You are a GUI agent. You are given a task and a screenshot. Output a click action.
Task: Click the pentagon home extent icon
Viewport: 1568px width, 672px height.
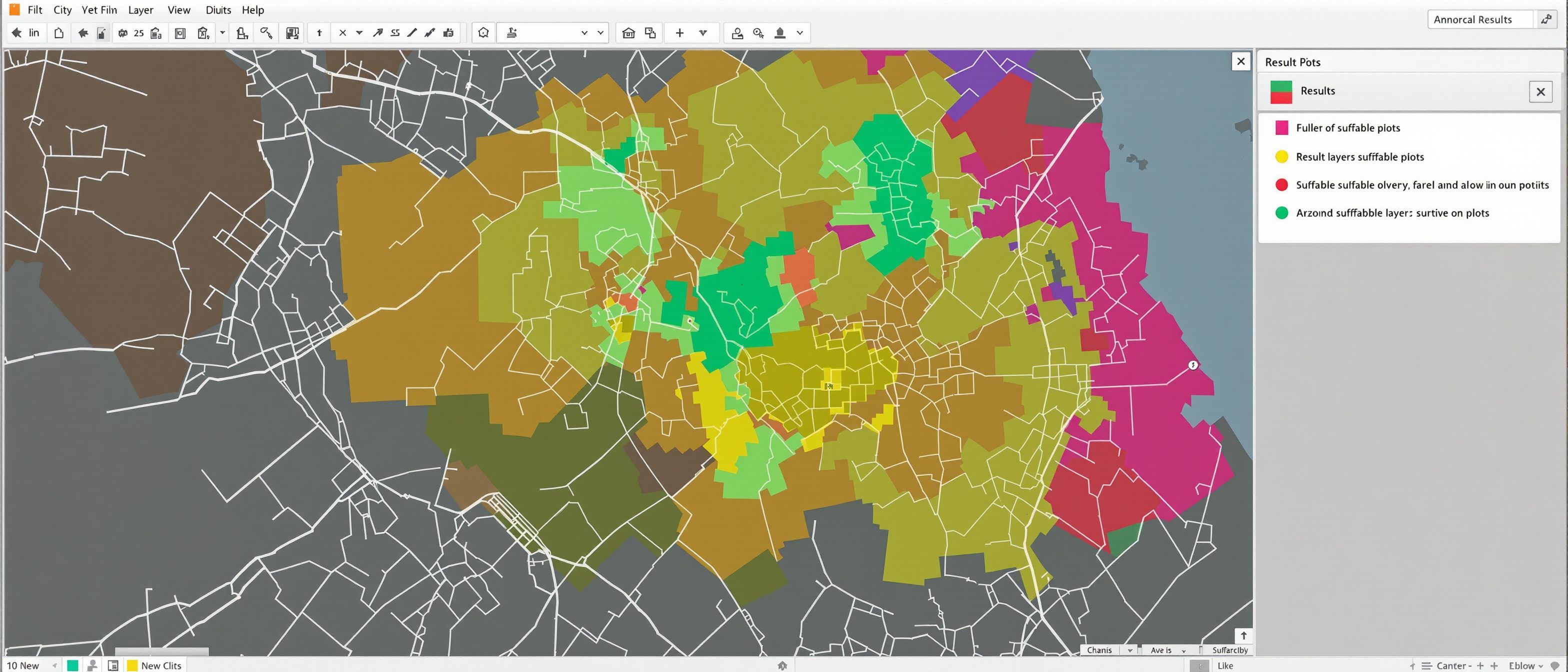(x=483, y=33)
